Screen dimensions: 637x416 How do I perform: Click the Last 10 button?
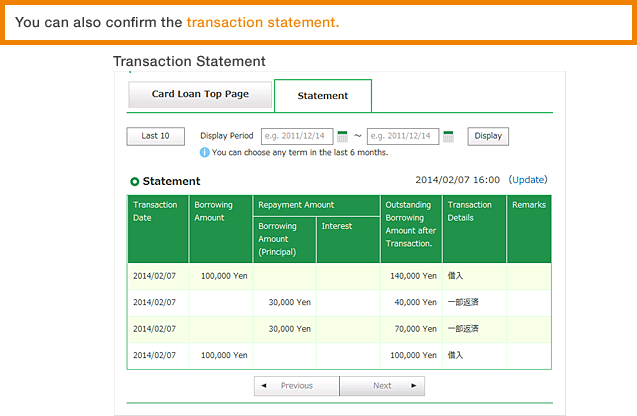(x=156, y=136)
